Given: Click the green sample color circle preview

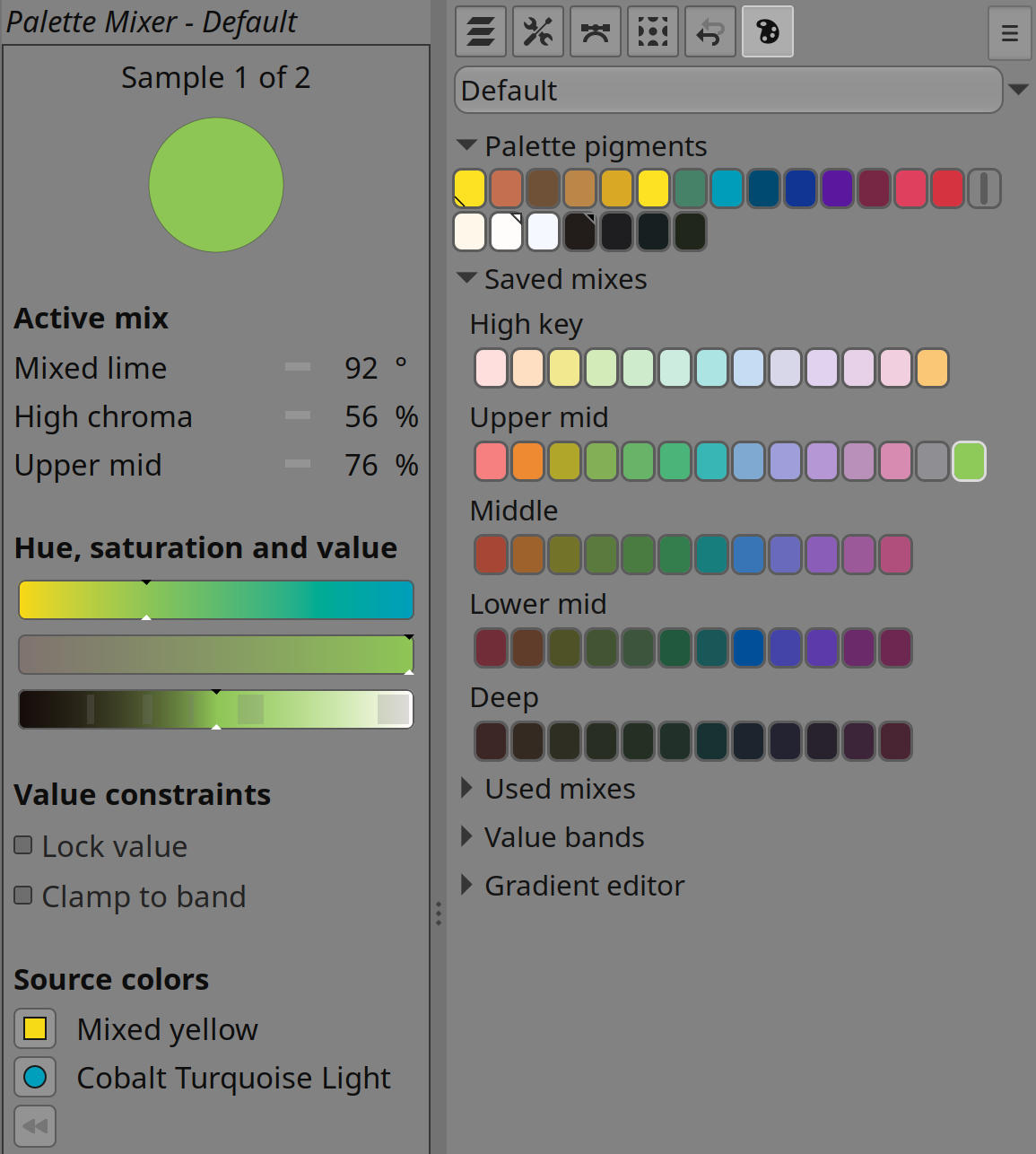Looking at the screenshot, I should tap(216, 185).
